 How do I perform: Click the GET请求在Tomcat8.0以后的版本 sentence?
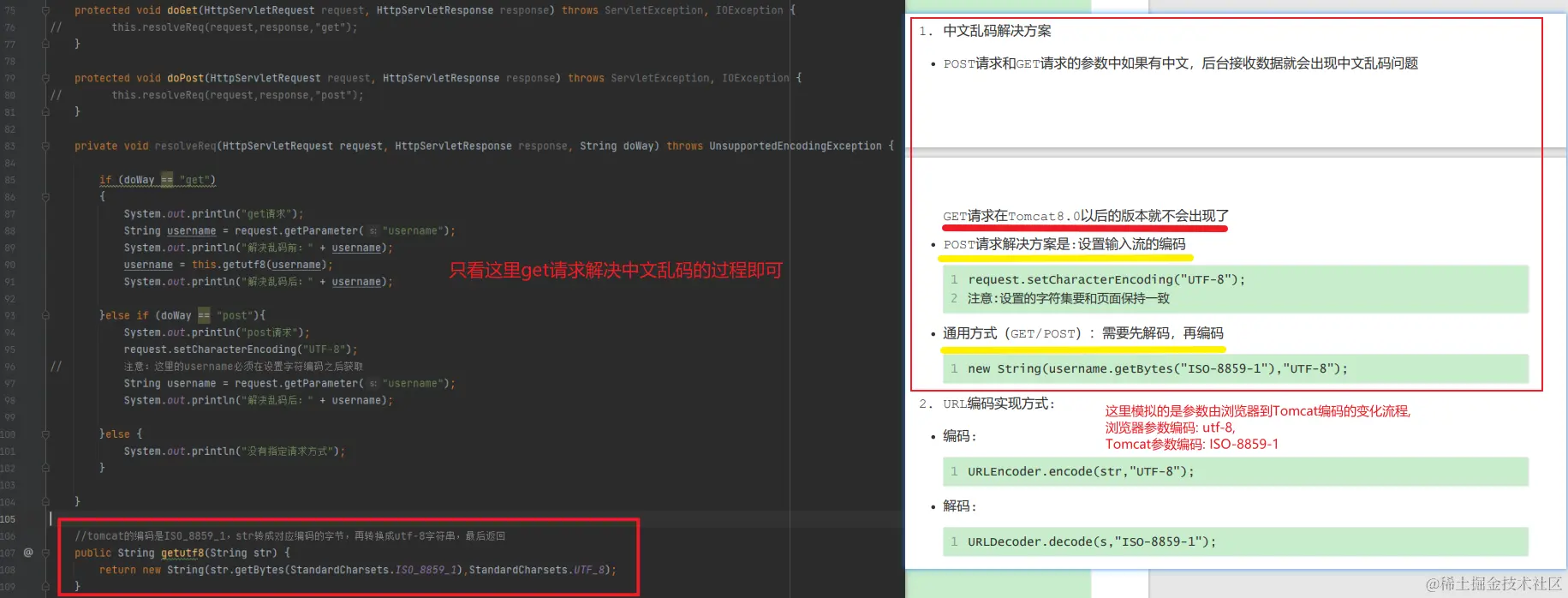(1086, 216)
